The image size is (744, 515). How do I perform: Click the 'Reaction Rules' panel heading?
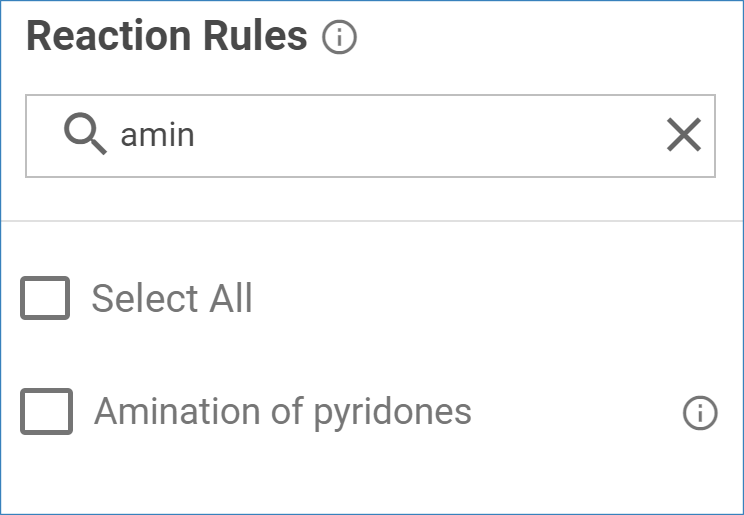pyautogui.click(x=167, y=36)
